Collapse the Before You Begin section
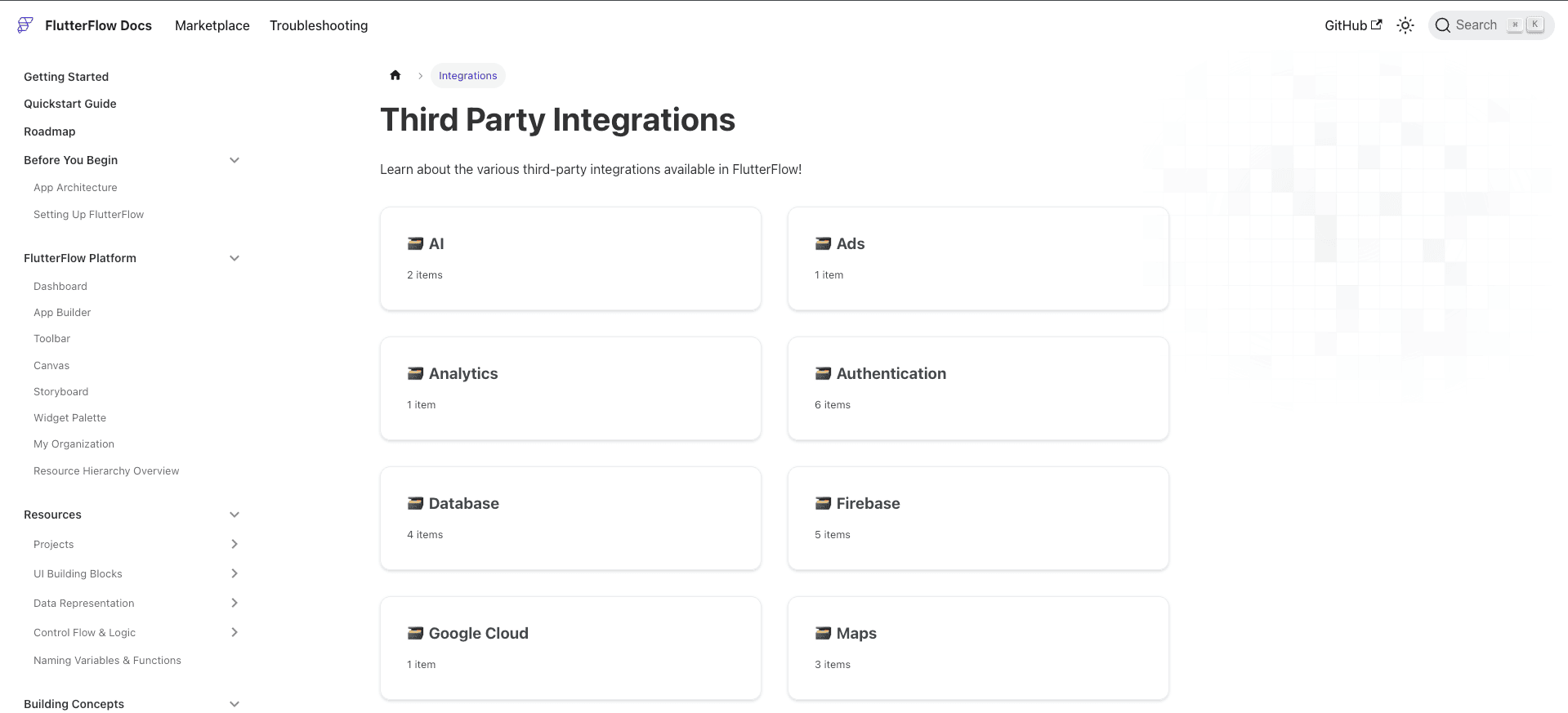1568x713 pixels. 235,160
